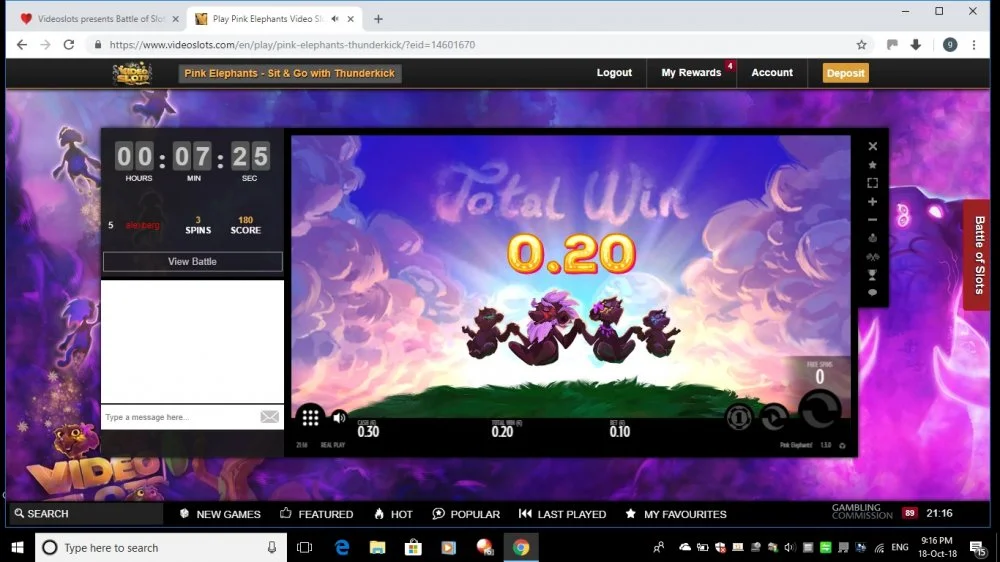
Task: Click the Bet 0.10 value
Action: pos(619,431)
